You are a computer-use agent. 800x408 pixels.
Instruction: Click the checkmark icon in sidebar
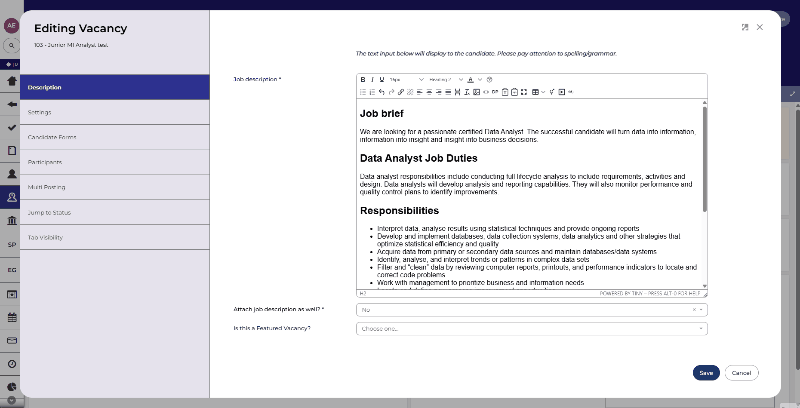12,128
